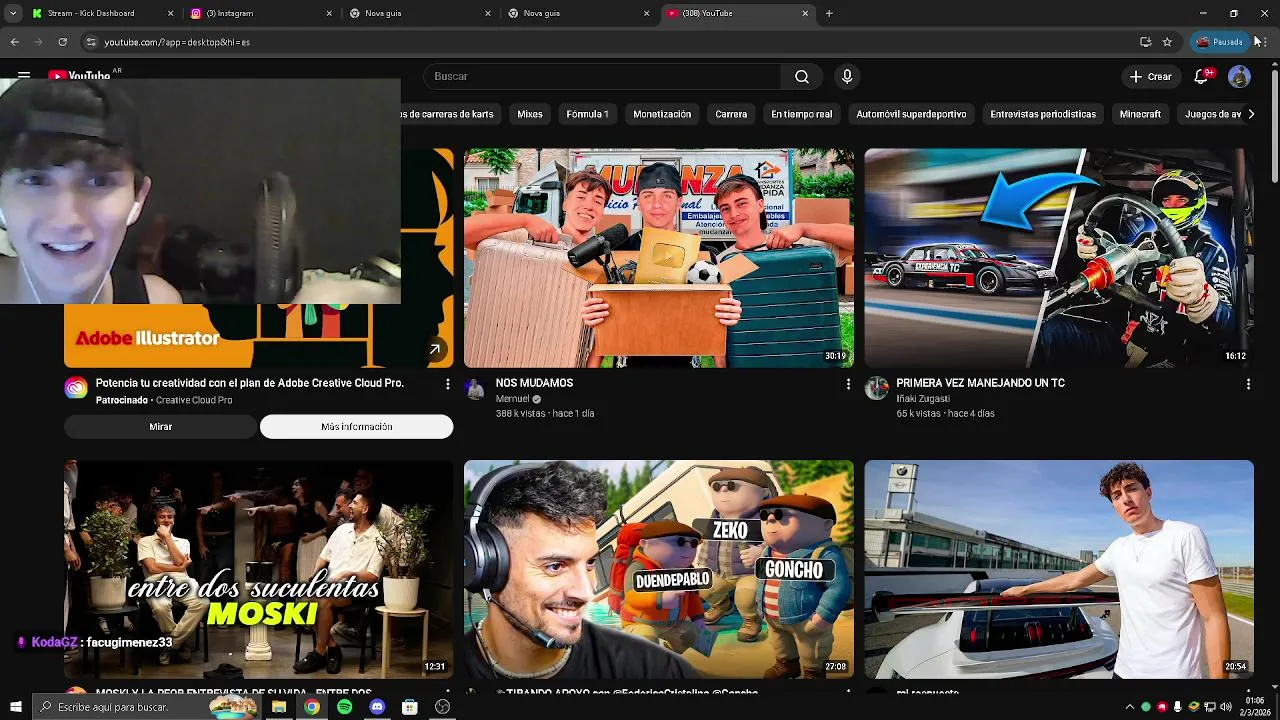Click the Creative Cloud advertiser icon

(x=76, y=388)
